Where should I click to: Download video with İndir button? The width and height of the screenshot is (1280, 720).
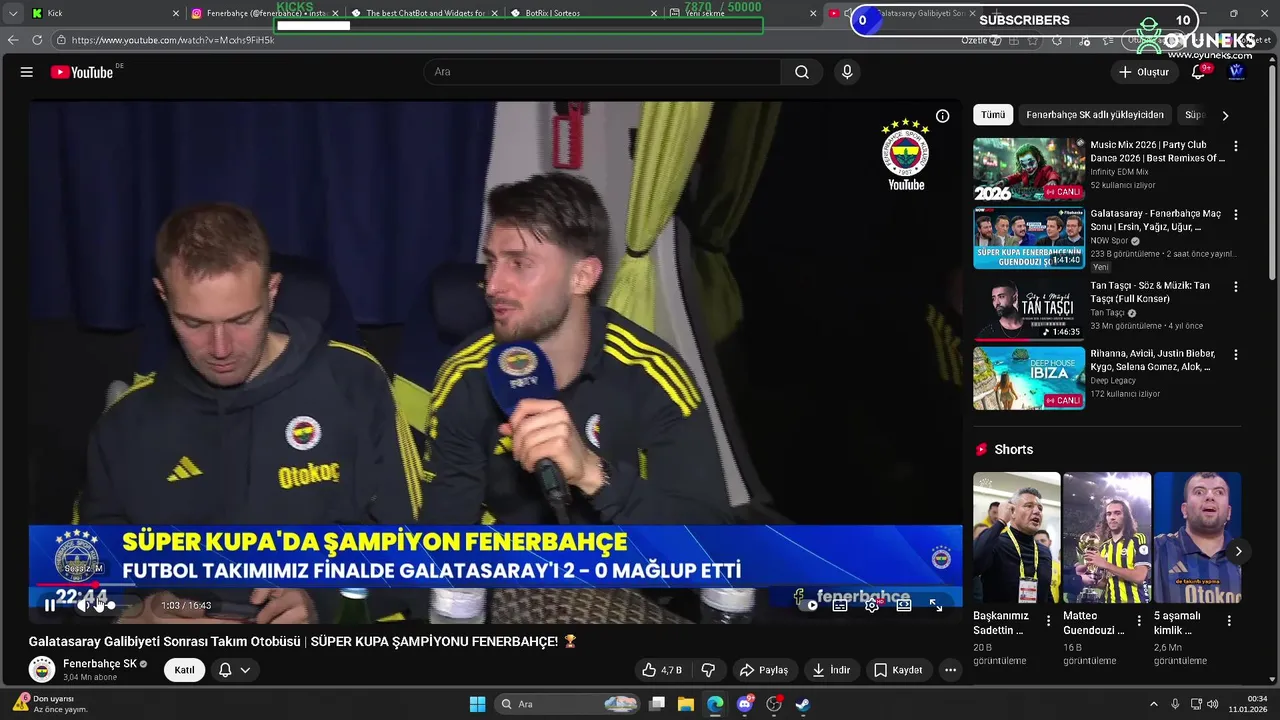click(x=831, y=670)
